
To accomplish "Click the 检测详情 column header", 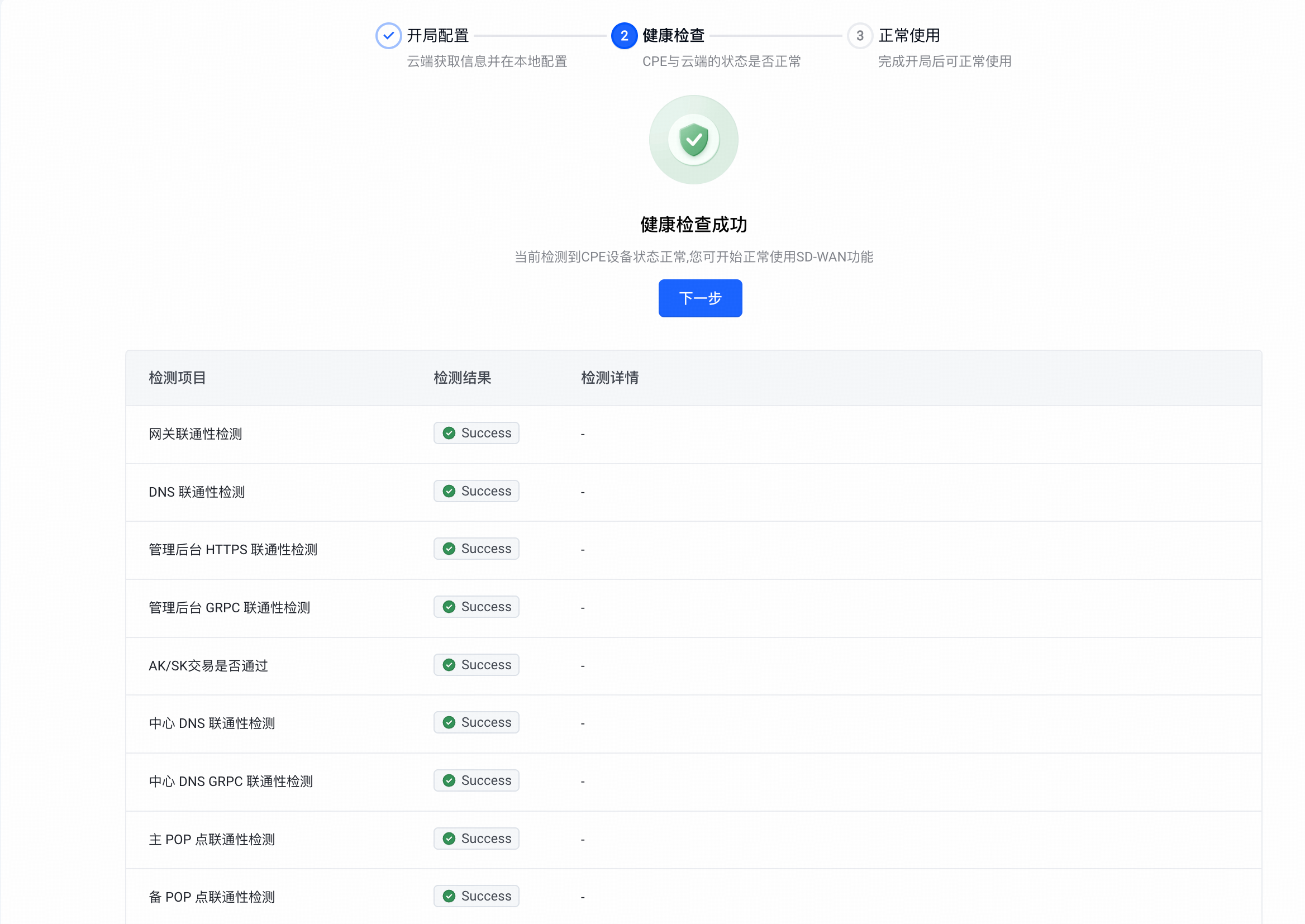I will [610, 378].
